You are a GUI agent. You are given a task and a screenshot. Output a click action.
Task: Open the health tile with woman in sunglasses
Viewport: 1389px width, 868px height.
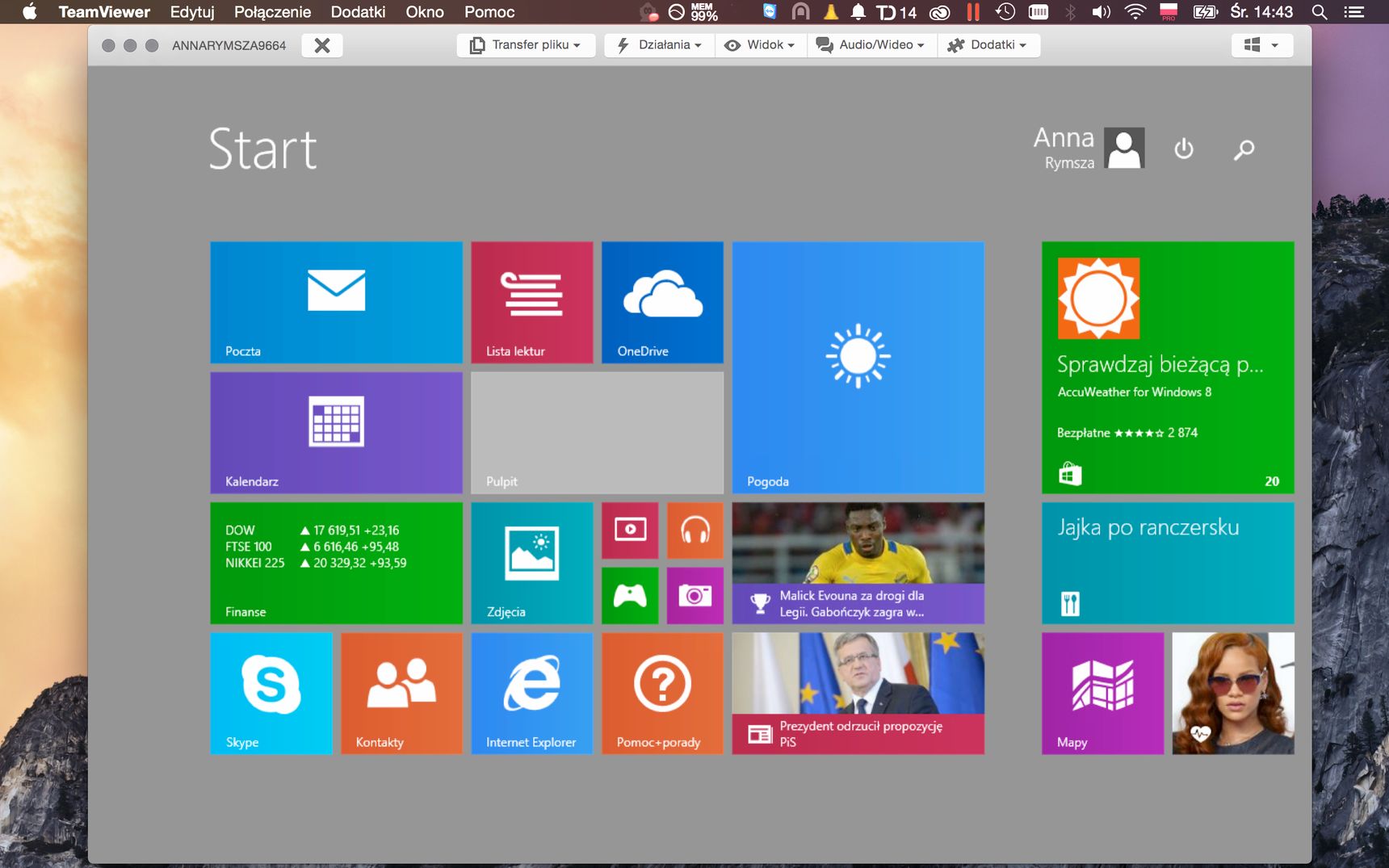1233,694
